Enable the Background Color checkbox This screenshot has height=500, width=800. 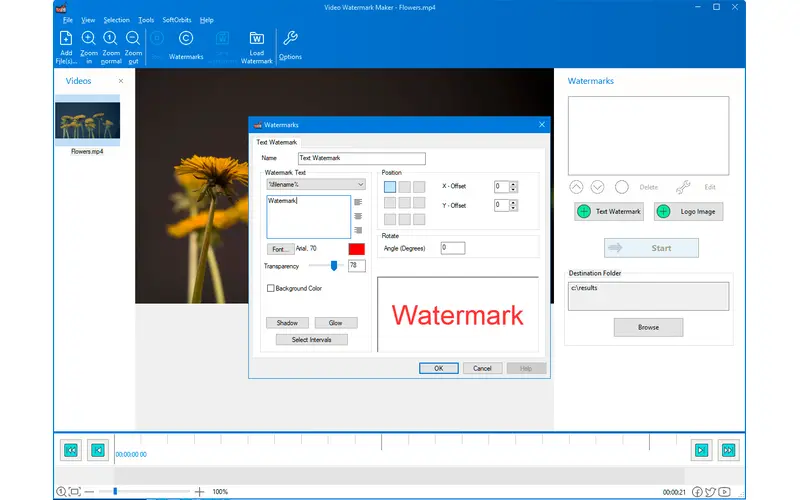[271, 289]
